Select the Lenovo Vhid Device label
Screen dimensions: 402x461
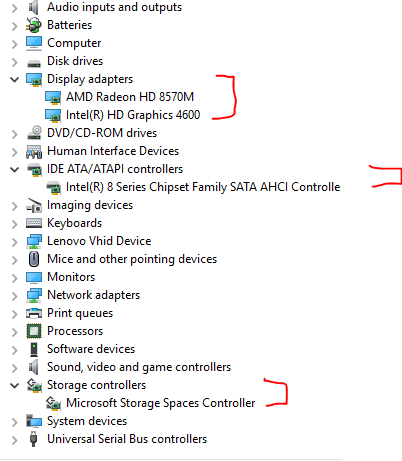click(x=99, y=241)
